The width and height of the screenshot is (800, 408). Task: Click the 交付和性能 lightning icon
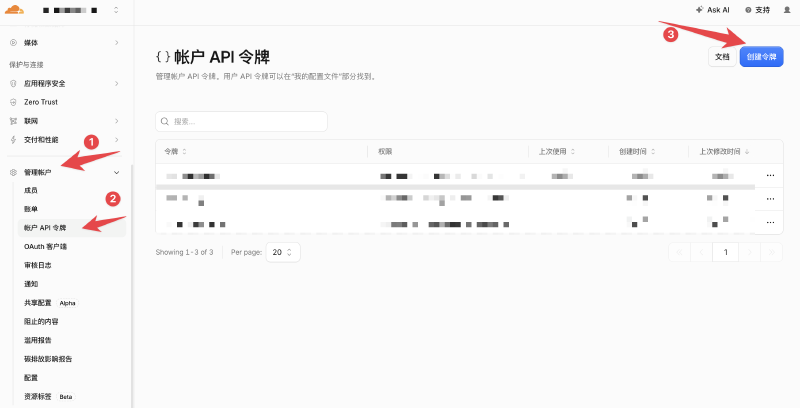(14, 139)
